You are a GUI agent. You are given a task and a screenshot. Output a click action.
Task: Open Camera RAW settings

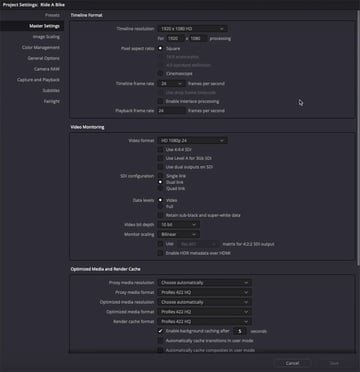tap(47, 69)
